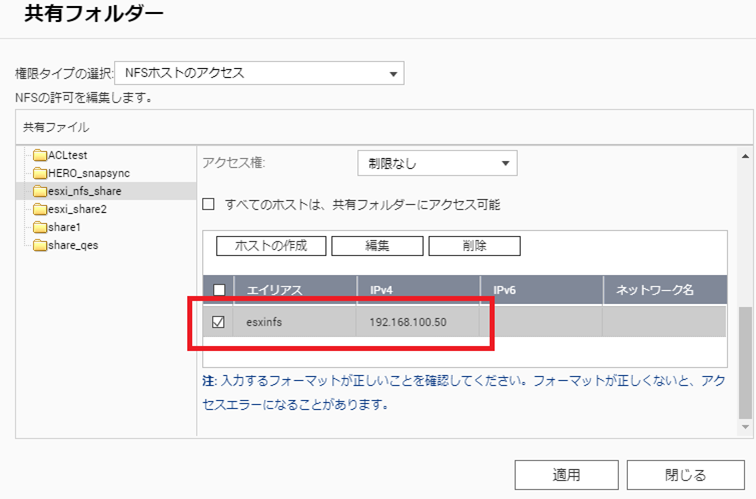Click the scroll-up arrow of the panel scrollbar
756x499 pixels.
746,156
